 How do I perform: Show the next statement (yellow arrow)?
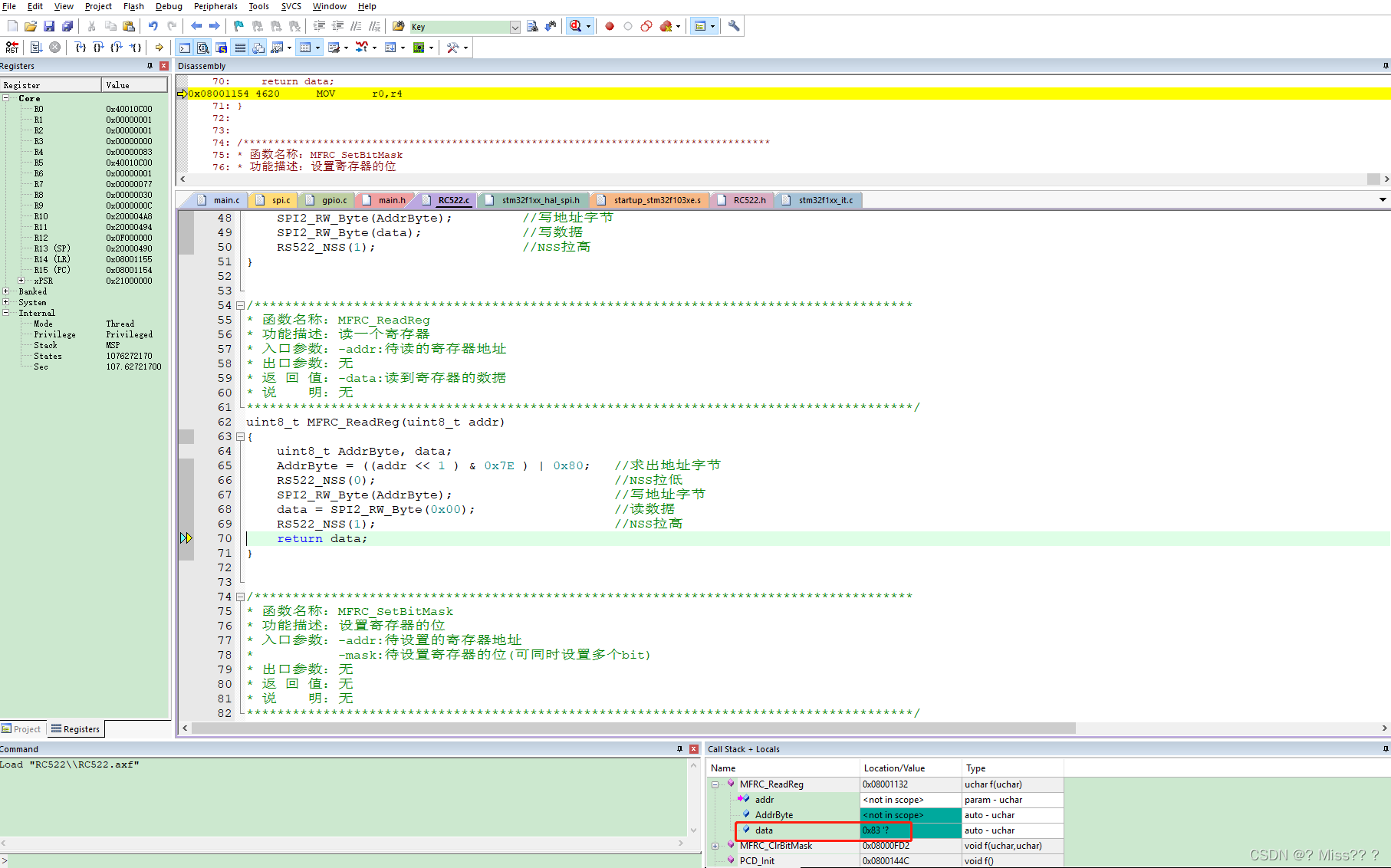pos(159,48)
